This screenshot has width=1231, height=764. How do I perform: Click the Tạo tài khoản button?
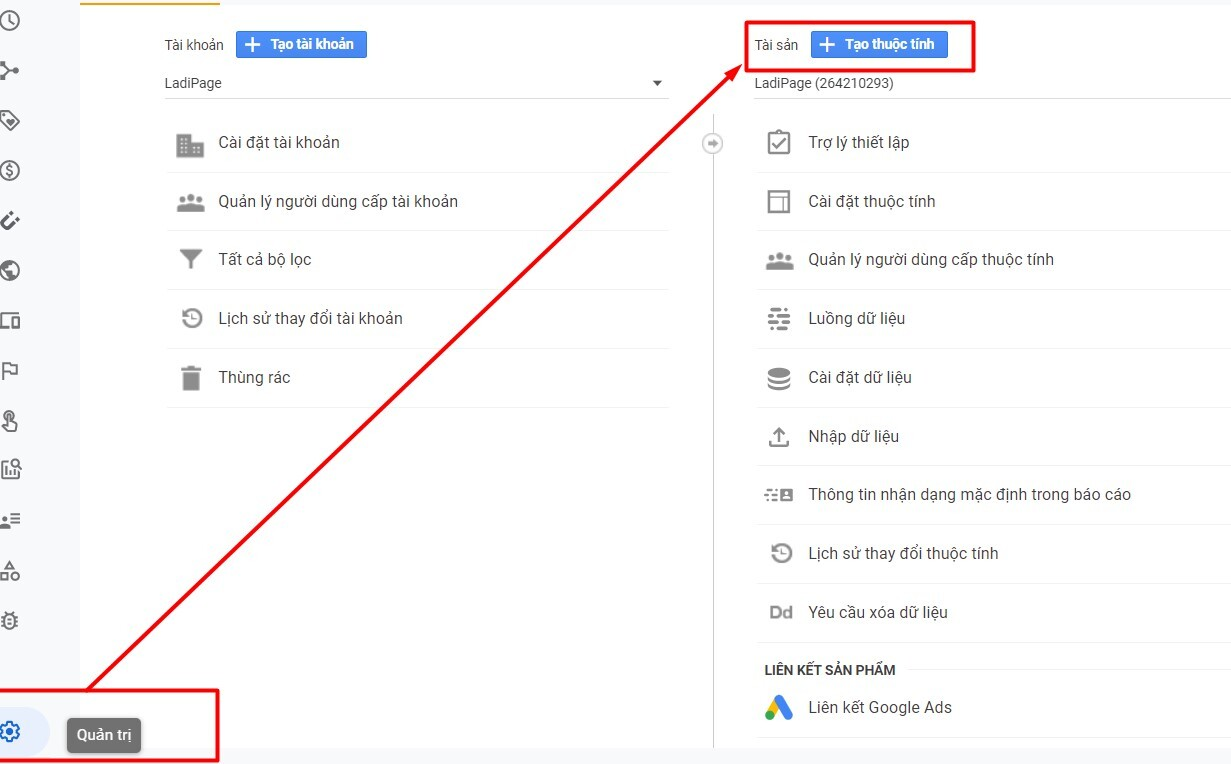(x=301, y=44)
